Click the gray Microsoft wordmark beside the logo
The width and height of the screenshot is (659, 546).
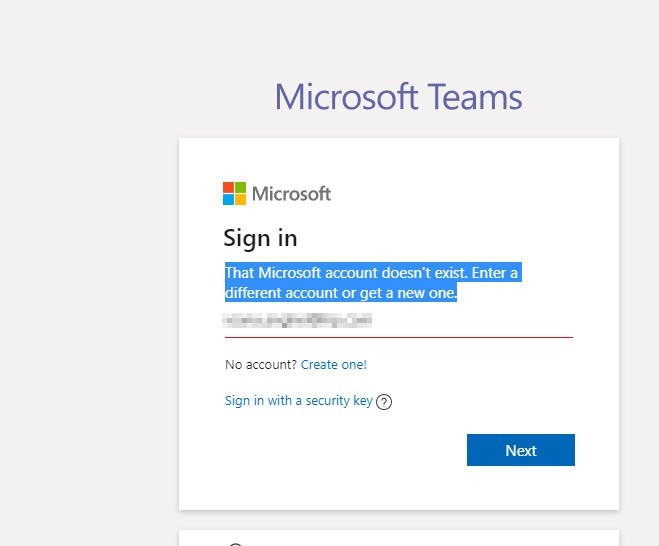(x=291, y=194)
